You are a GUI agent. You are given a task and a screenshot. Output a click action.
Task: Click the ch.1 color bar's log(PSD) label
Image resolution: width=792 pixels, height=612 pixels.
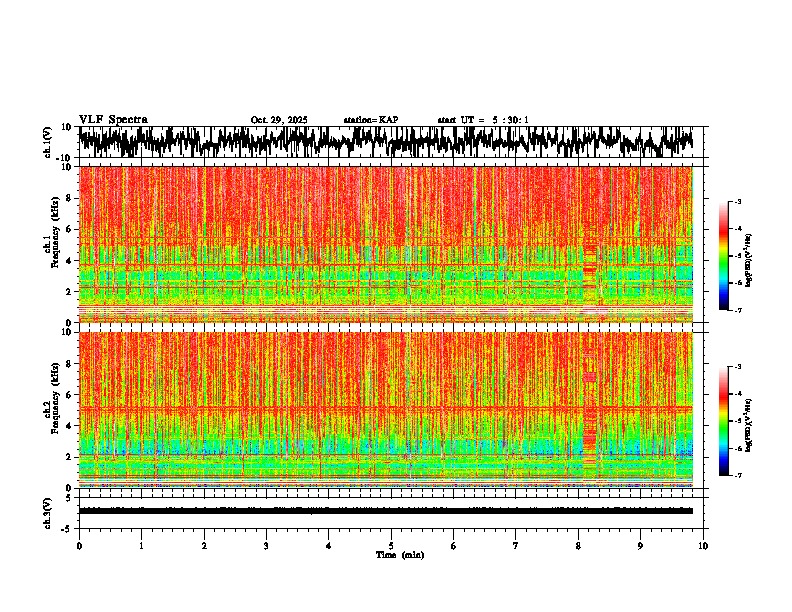pos(749,261)
